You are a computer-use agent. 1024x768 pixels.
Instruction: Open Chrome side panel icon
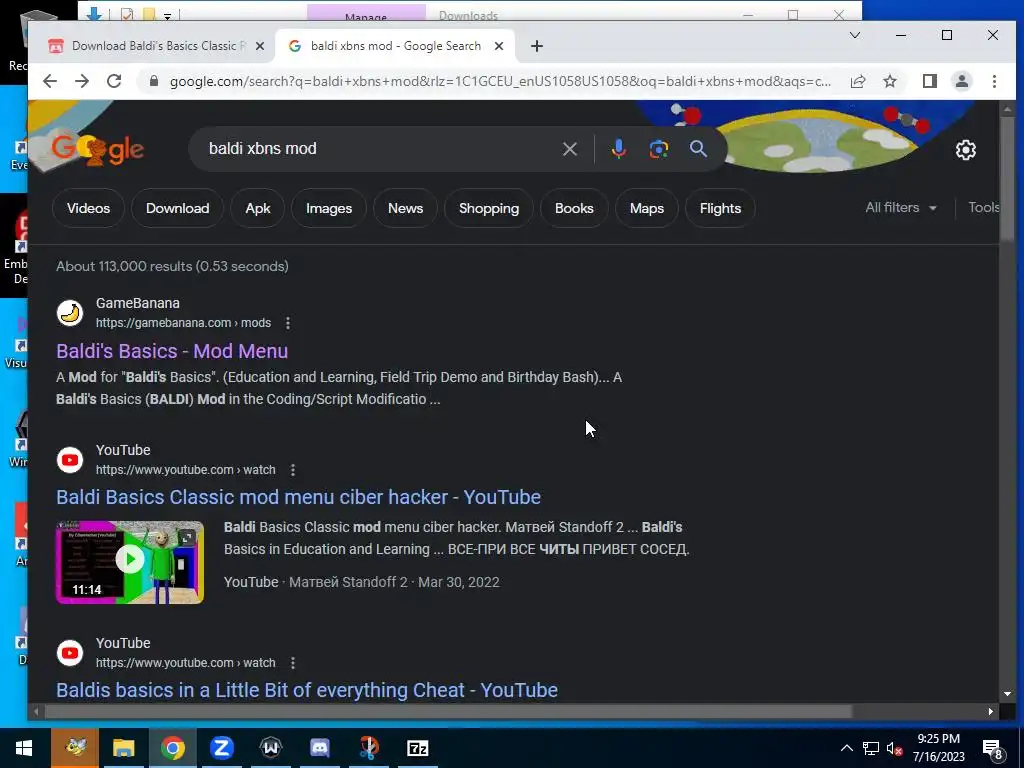[x=929, y=81]
